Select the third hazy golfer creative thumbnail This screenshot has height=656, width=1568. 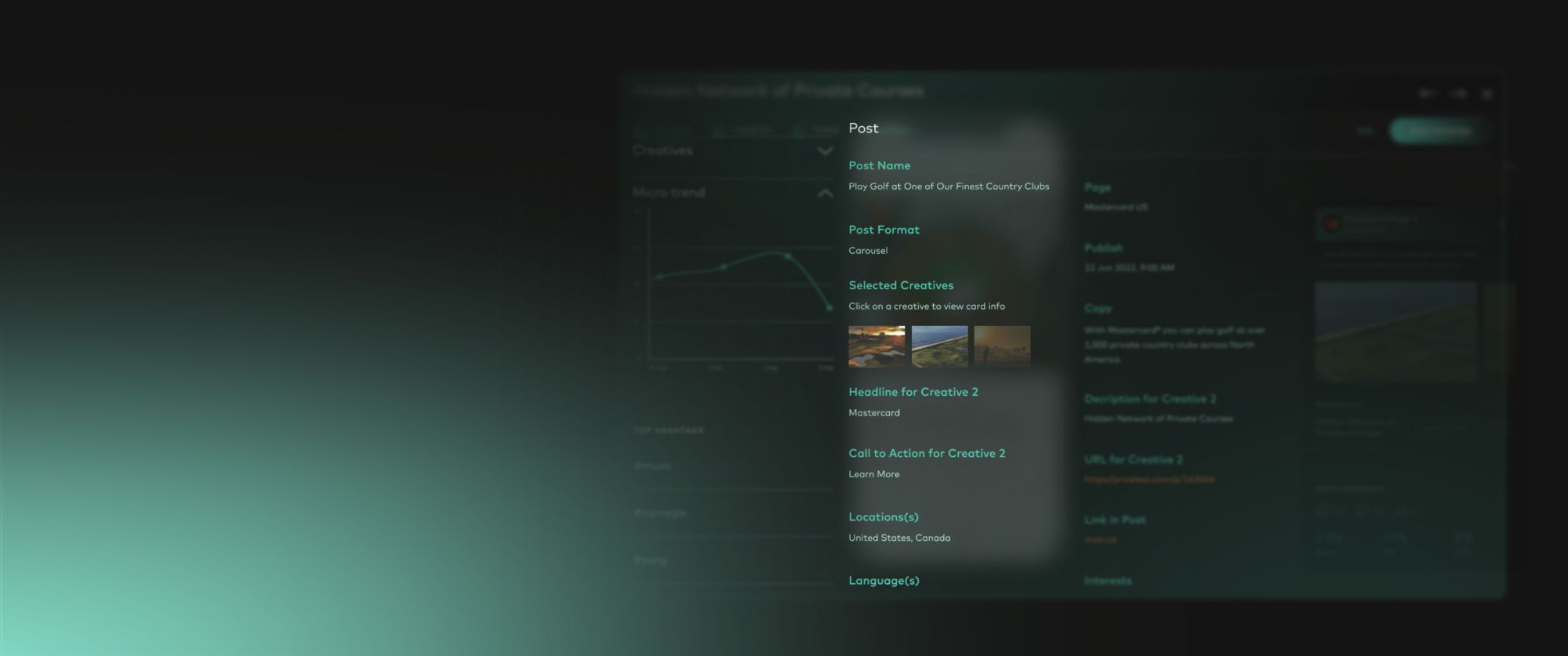1002,346
